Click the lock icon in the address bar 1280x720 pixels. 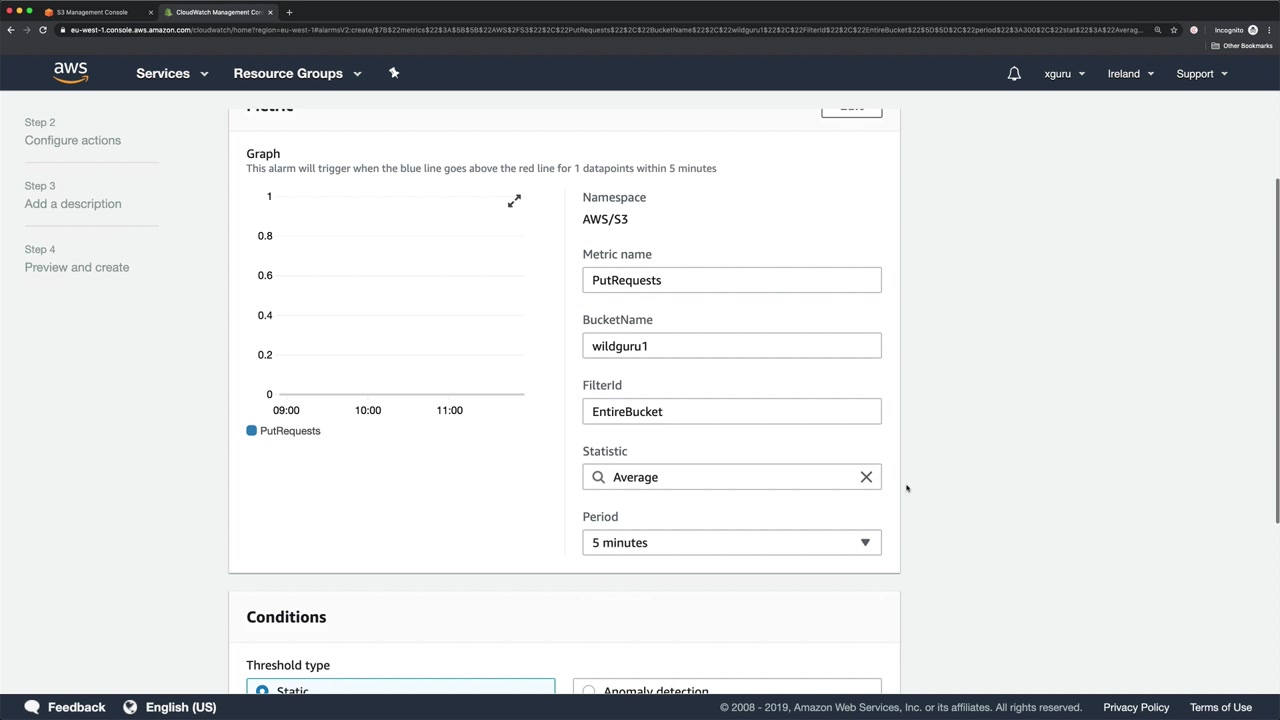pyautogui.click(x=63, y=30)
